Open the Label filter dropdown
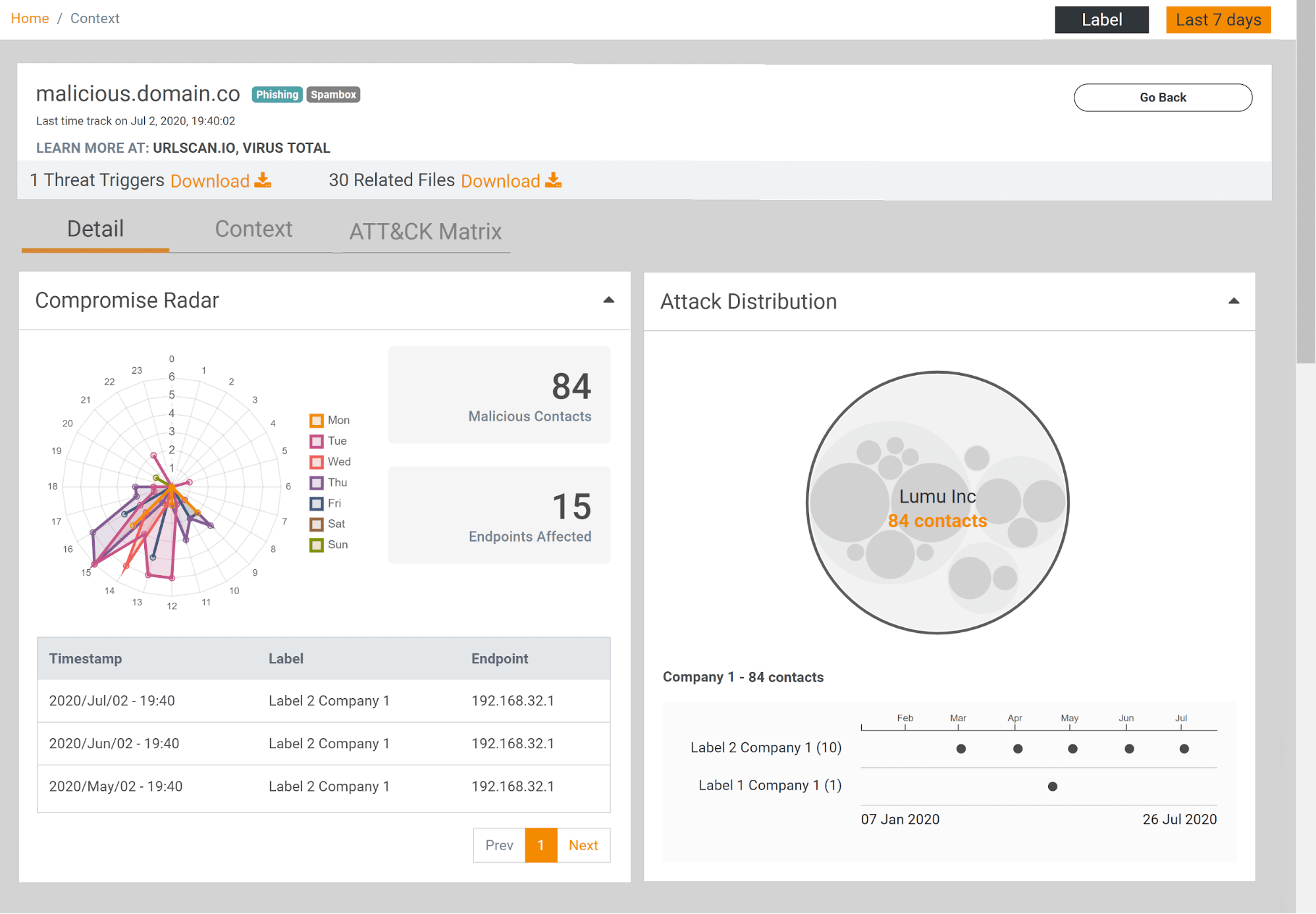 pyautogui.click(x=1101, y=20)
